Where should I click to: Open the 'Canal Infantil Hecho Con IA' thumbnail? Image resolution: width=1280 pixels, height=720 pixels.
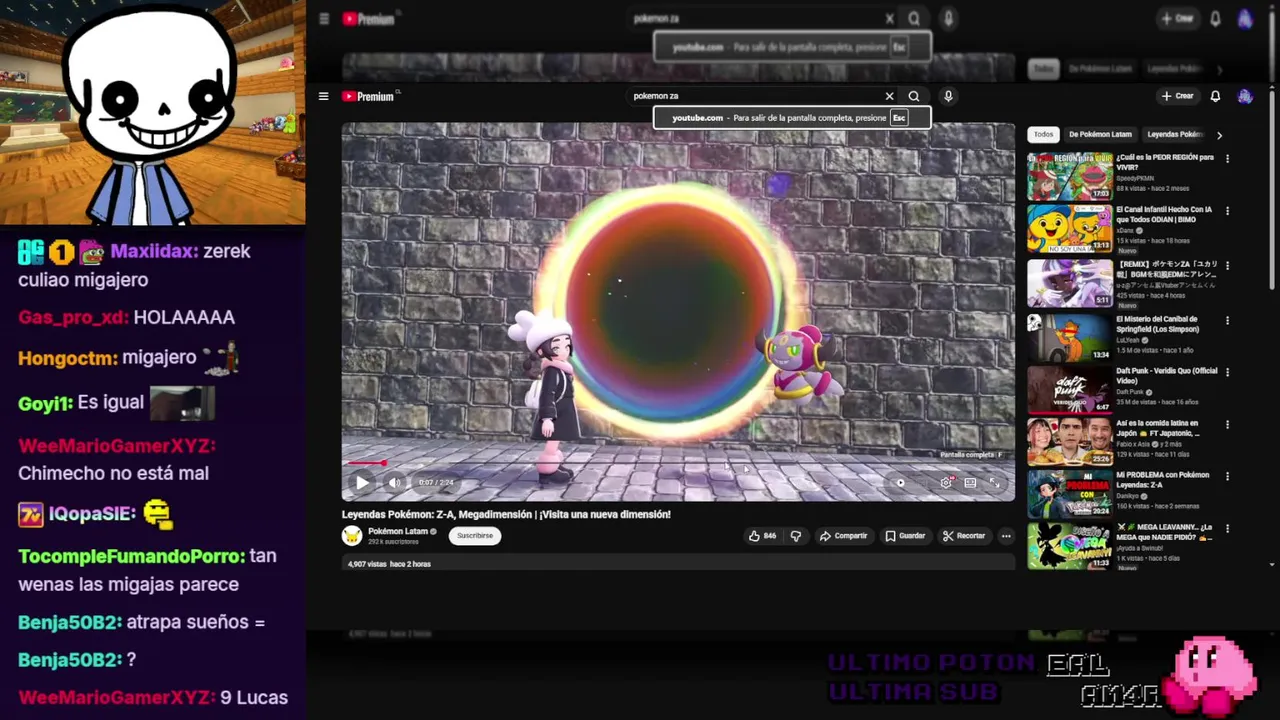pos(1070,228)
